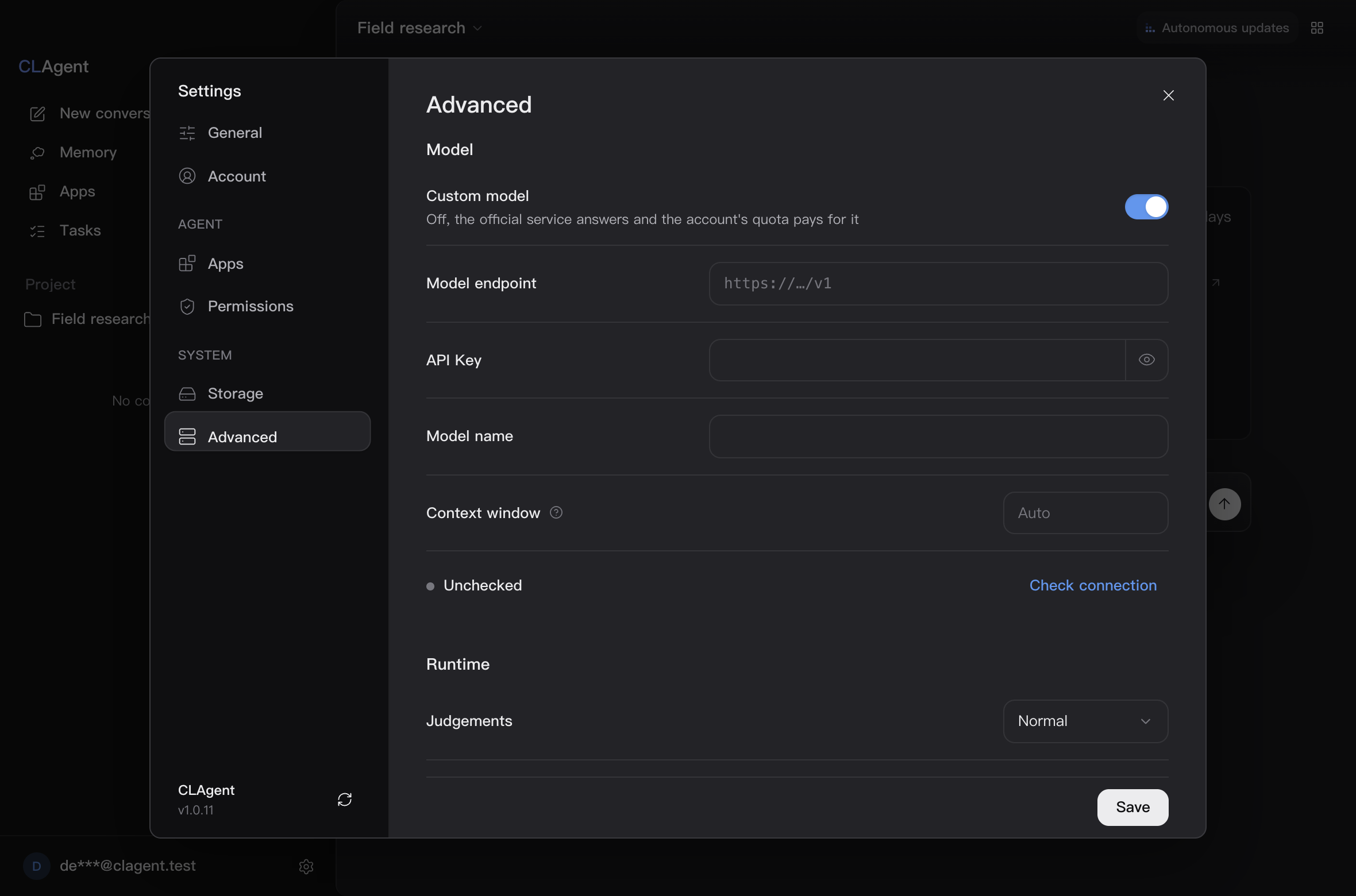Click the Field research folder icon
Viewport: 1356px width, 896px height.
(x=33, y=319)
